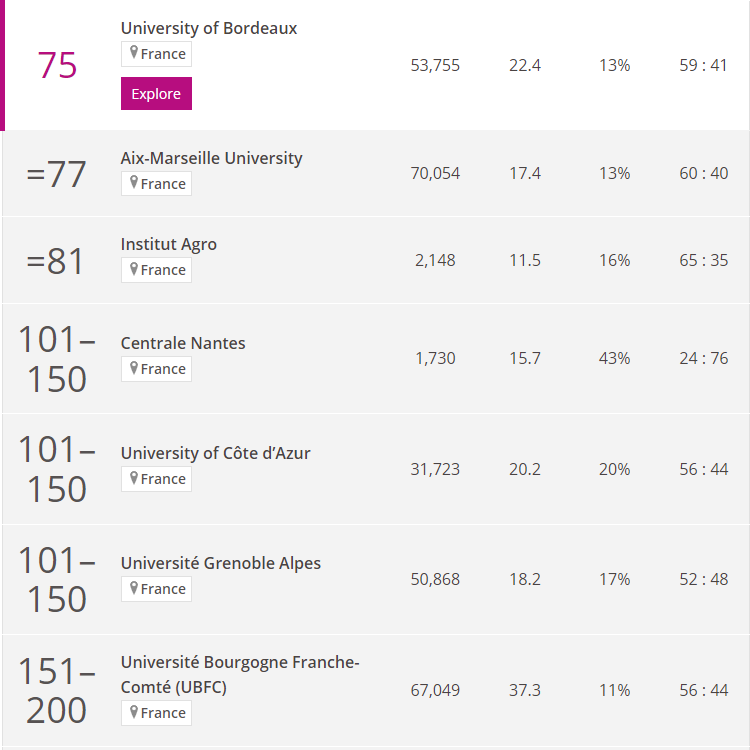Click the Explore button for University of Bordeaux

pyautogui.click(x=156, y=93)
